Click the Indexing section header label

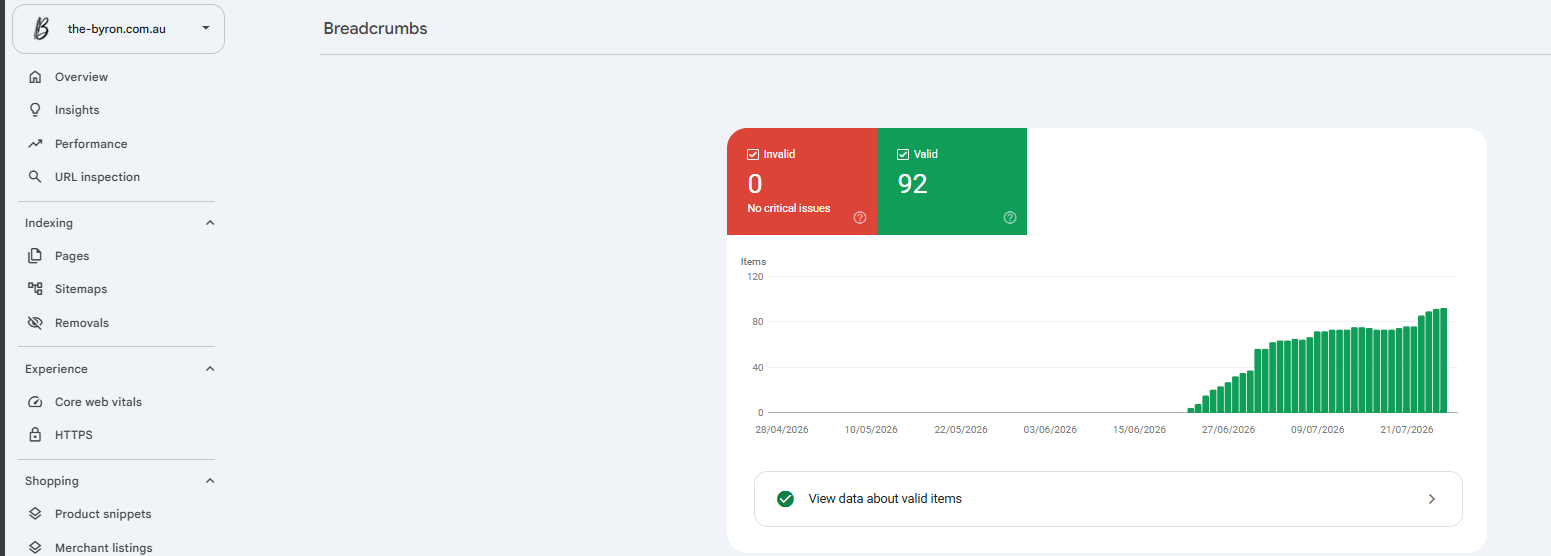click(49, 223)
